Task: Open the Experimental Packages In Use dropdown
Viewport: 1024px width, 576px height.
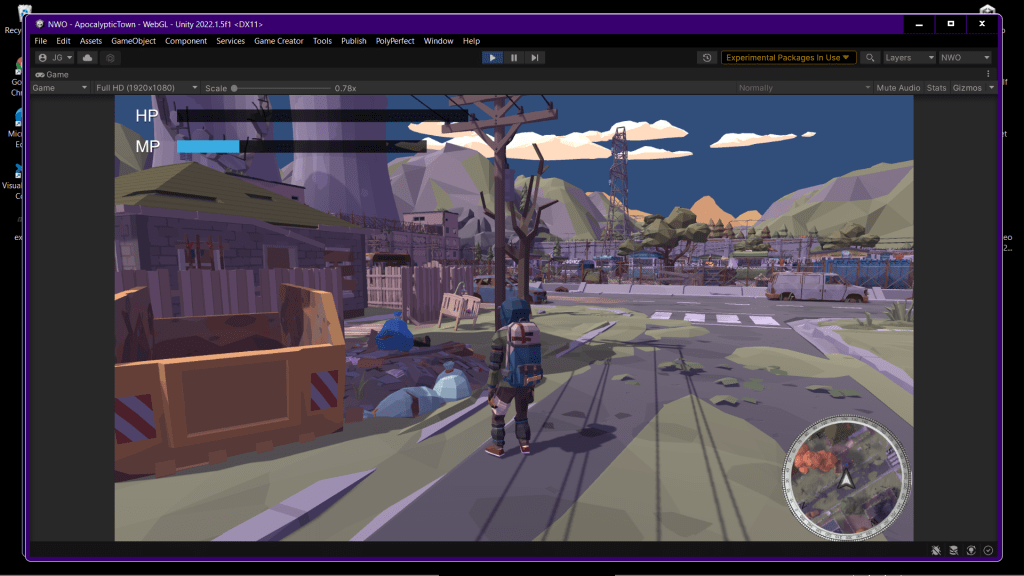Action: [788, 58]
